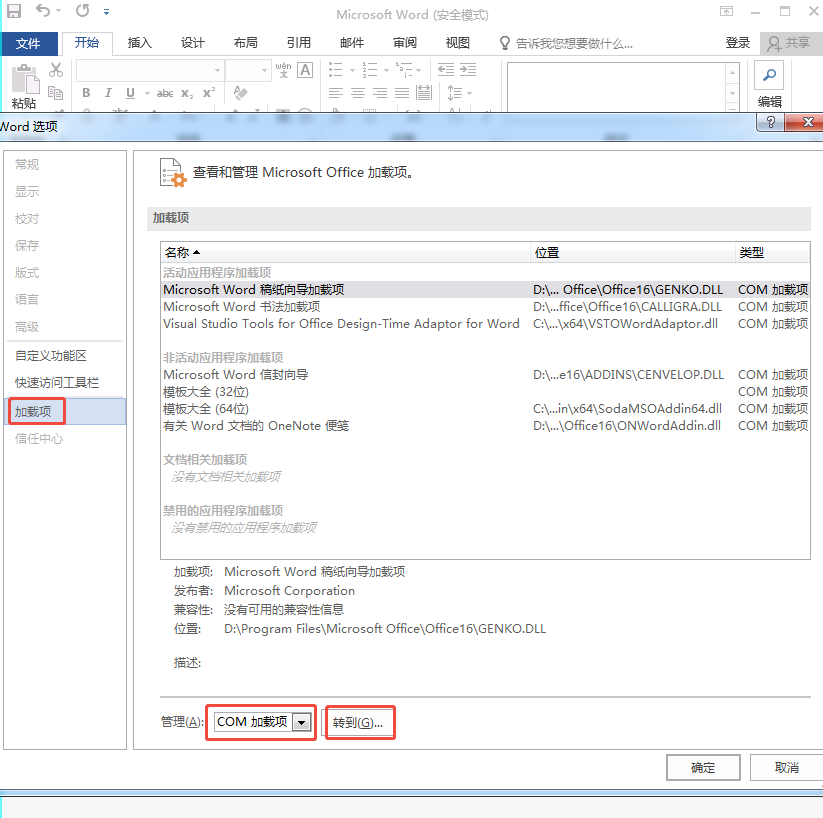Click Align Left icon
Viewport: 823px width, 818px height.
pos(335,93)
